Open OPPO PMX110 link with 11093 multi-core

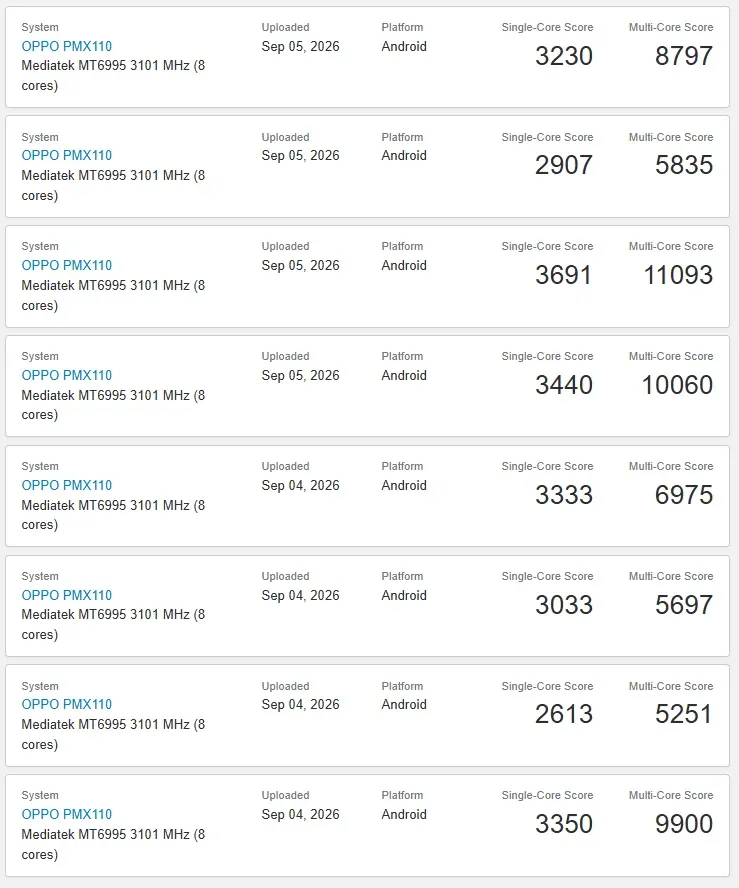coord(67,265)
